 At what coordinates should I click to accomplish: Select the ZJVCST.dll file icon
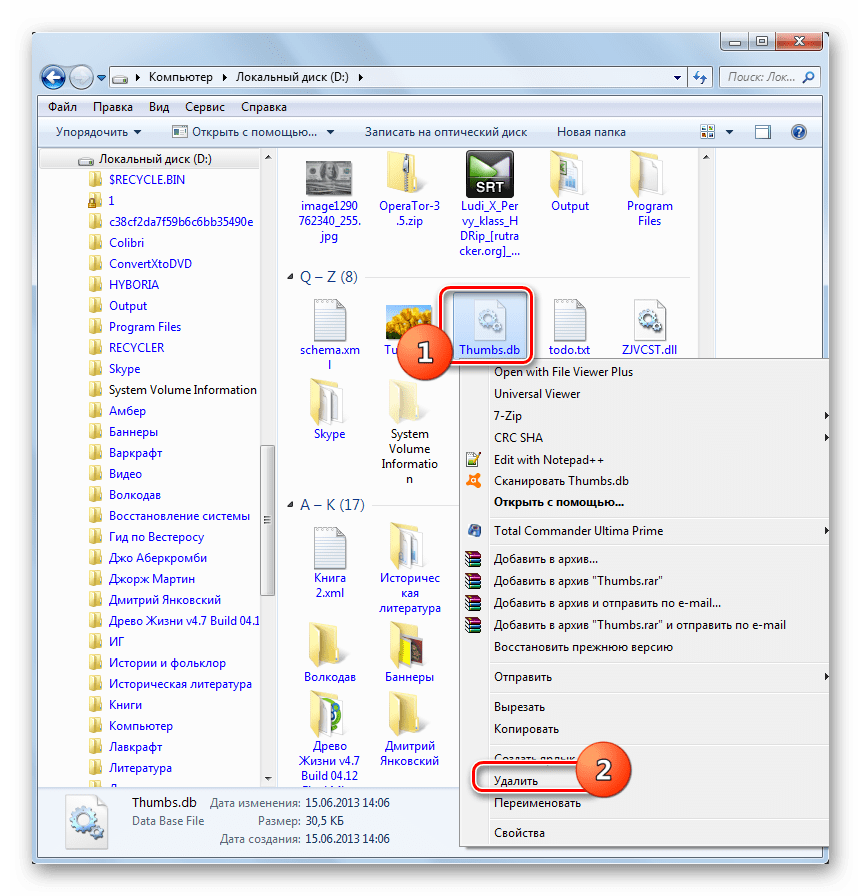click(650, 320)
